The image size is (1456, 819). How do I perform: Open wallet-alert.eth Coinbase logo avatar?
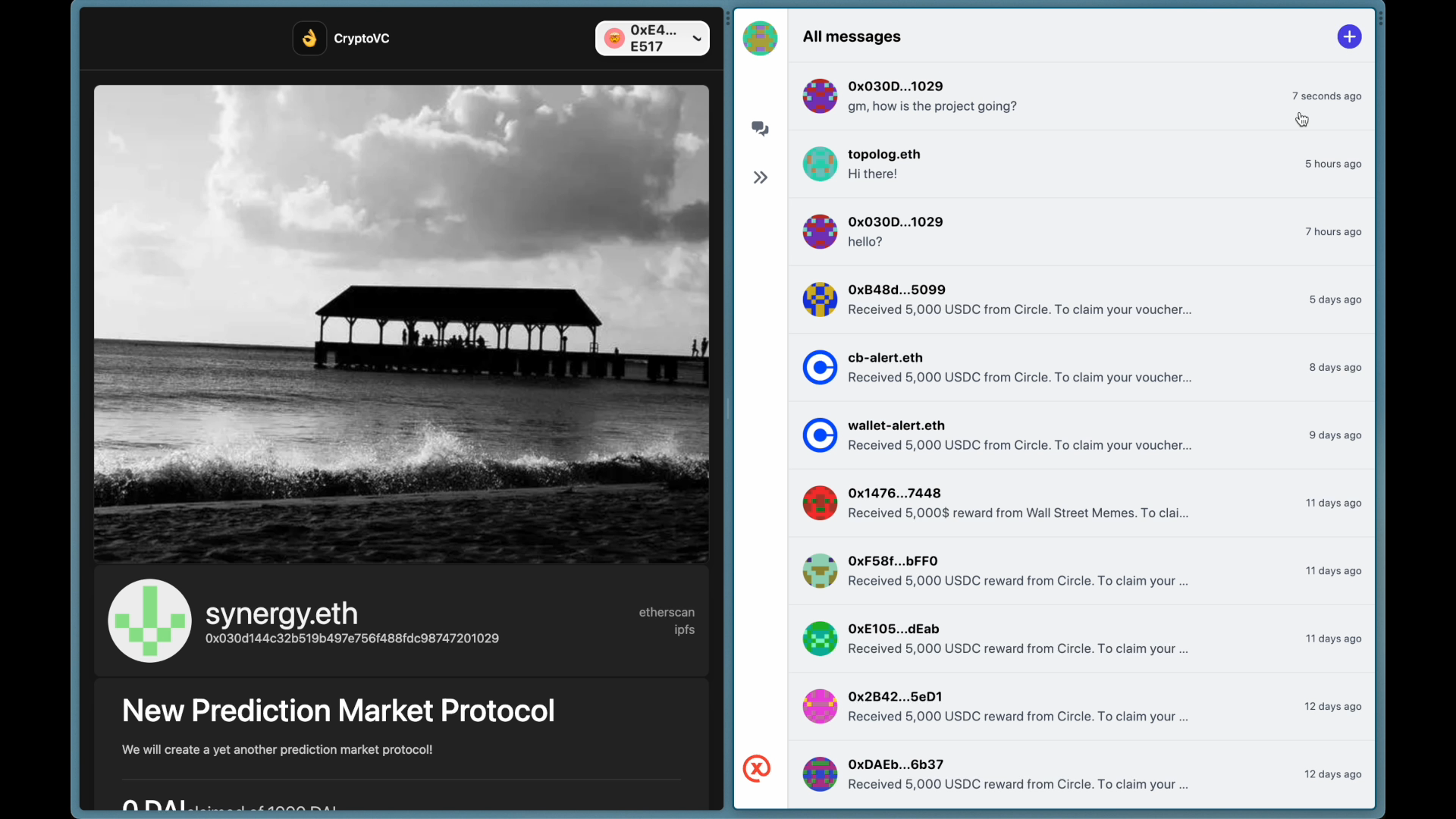tap(820, 435)
